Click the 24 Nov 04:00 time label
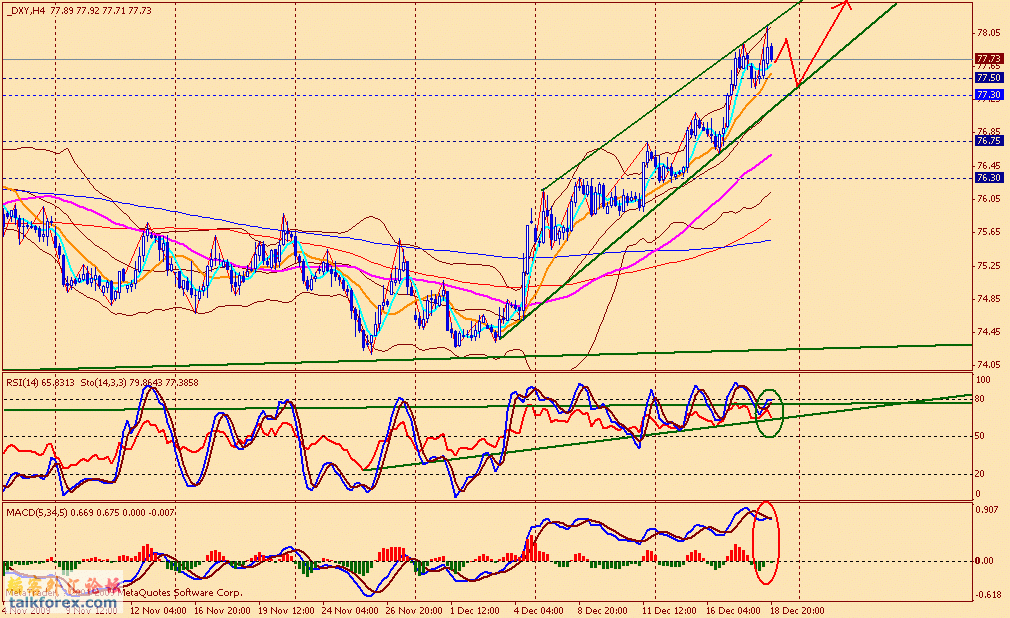 pos(350,610)
